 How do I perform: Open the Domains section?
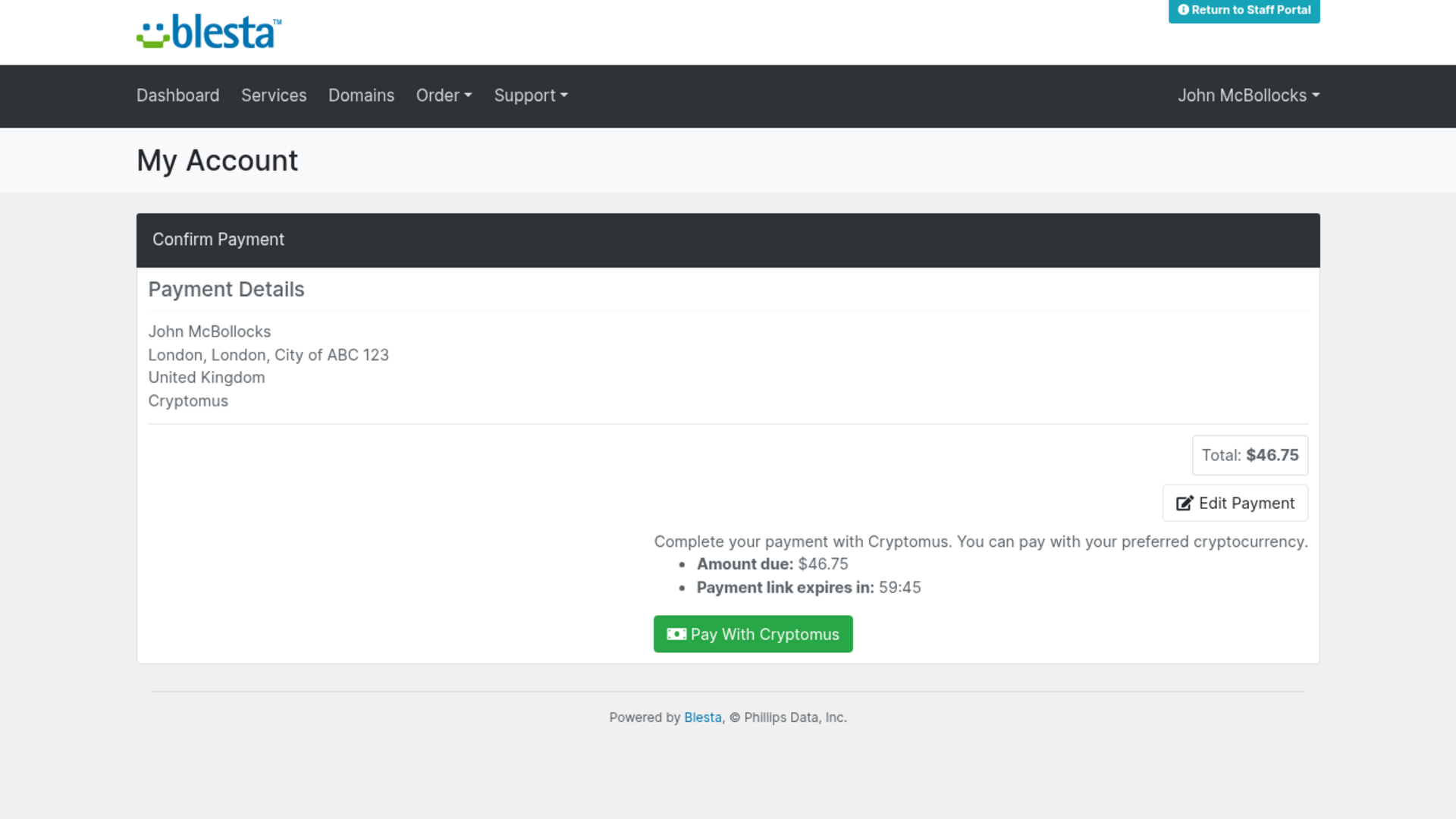[x=361, y=96]
